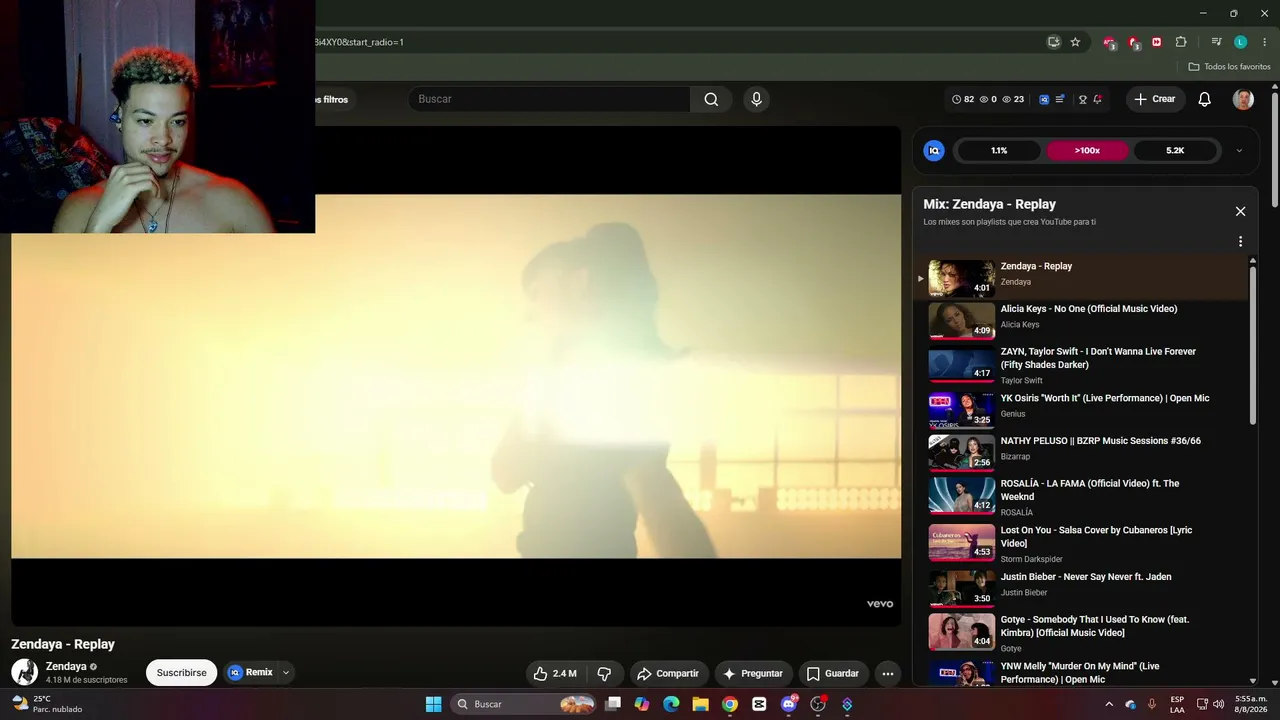The height and width of the screenshot is (720, 1280).
Task: Click the Preguntar button
Action: click(753, 673)
